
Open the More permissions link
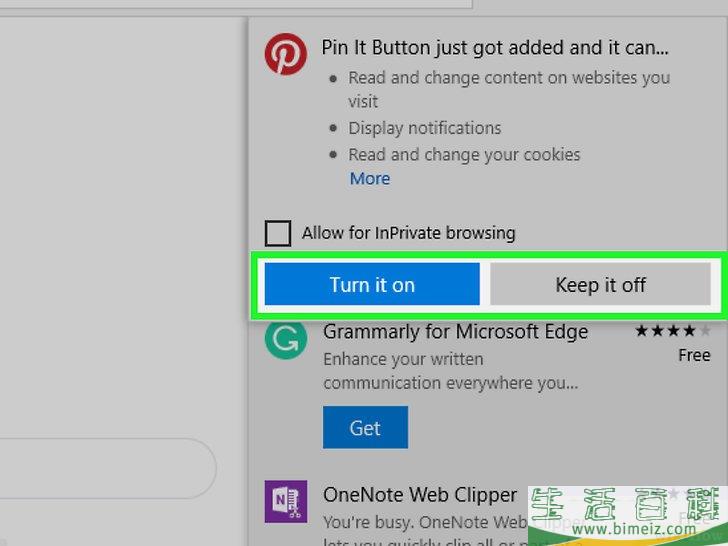coord(370,179)
